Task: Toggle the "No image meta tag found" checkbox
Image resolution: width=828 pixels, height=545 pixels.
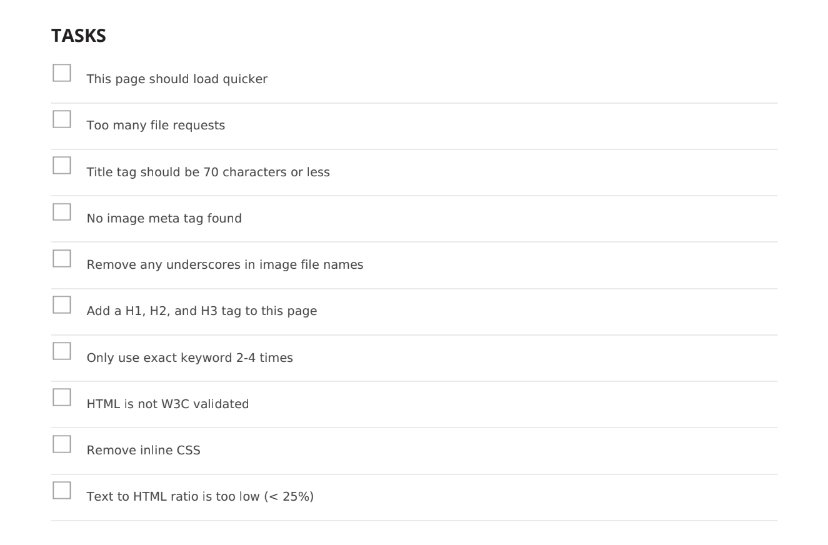Action: point(62,212)
